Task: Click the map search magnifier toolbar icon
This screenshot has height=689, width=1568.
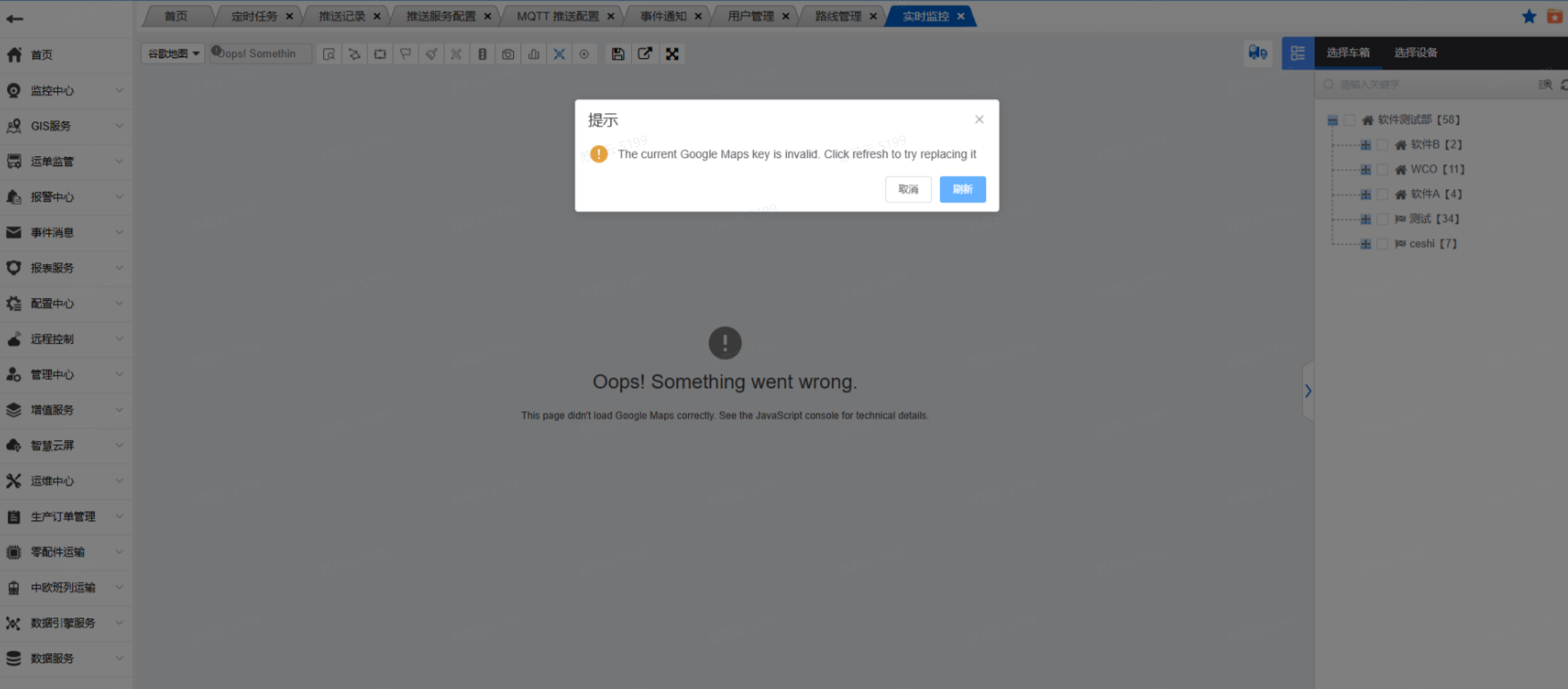Action: coord(329,54)
